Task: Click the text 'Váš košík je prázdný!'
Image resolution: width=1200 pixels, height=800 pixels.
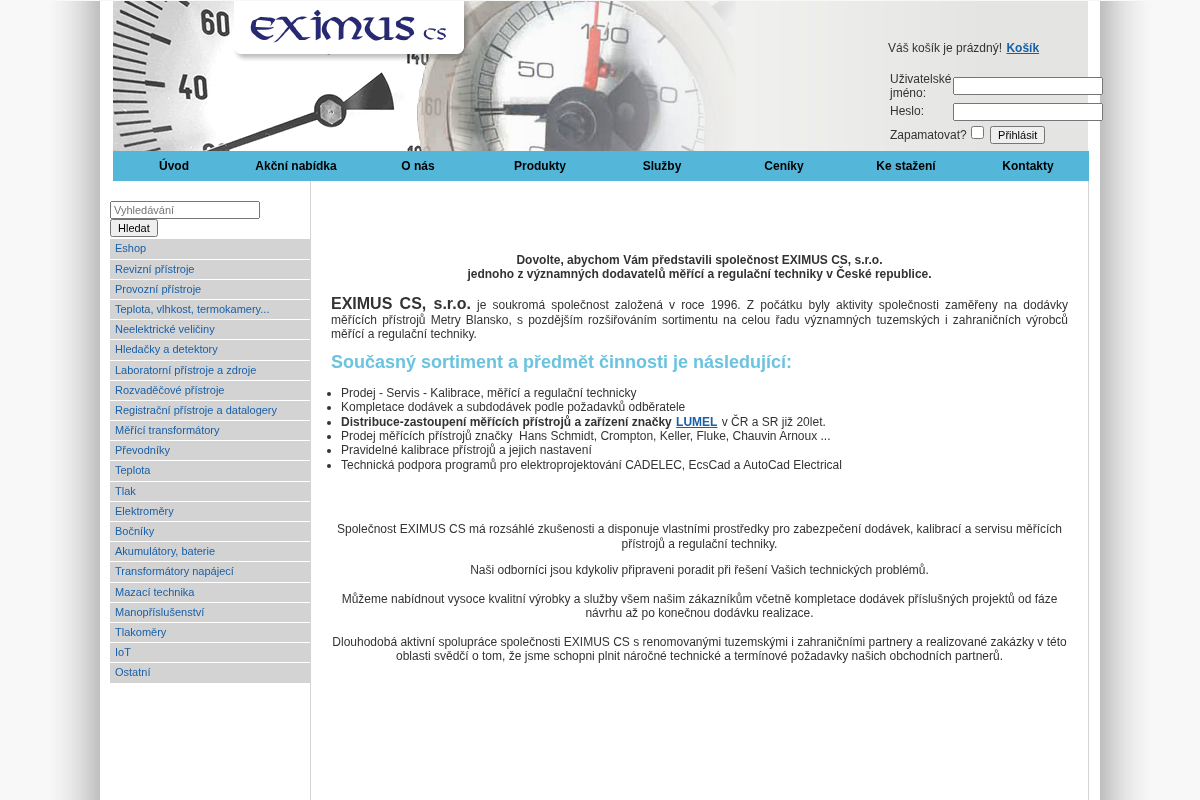Action: (945, 48)
